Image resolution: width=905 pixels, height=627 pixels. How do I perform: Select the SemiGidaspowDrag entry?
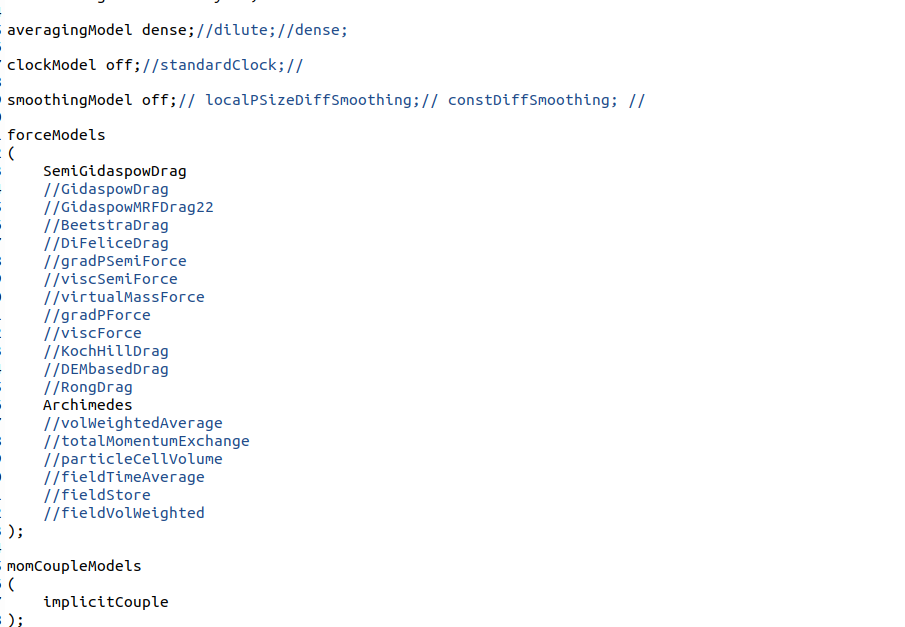click(x=114, y=171)
